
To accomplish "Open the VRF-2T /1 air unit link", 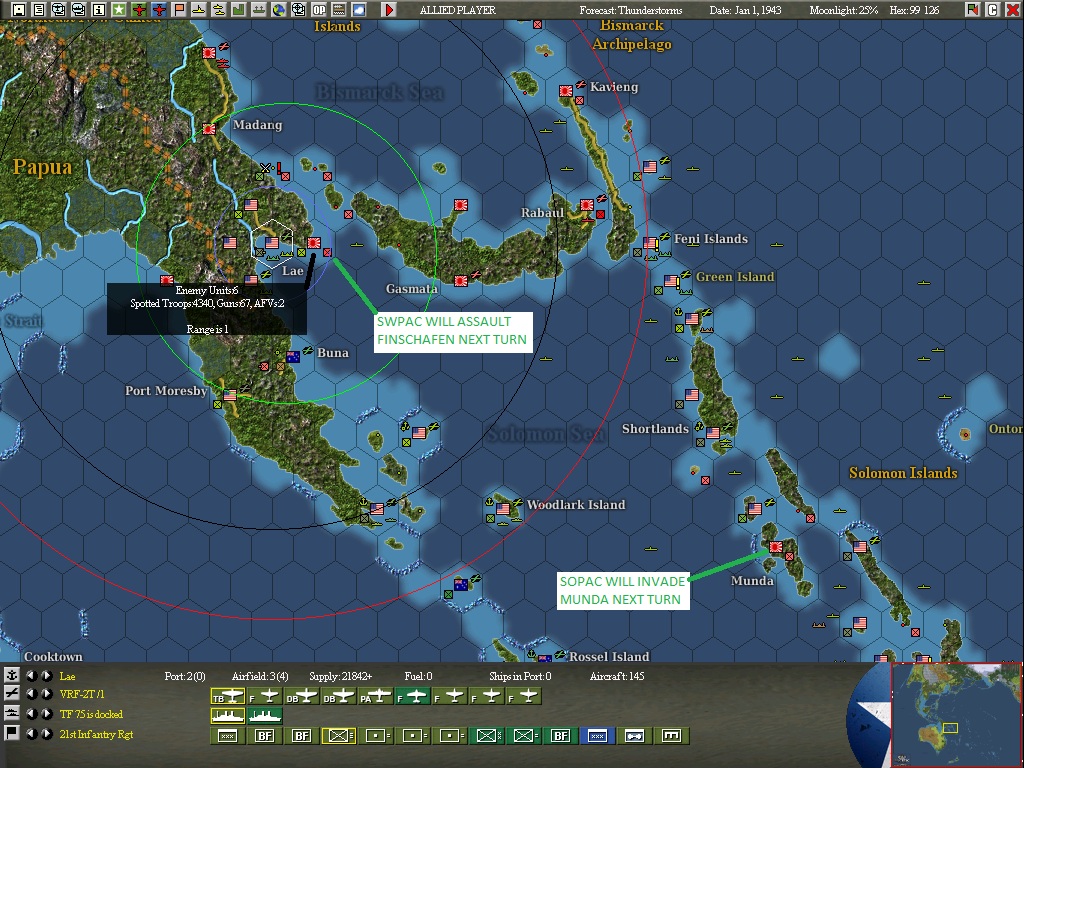I will coord(82,694).
